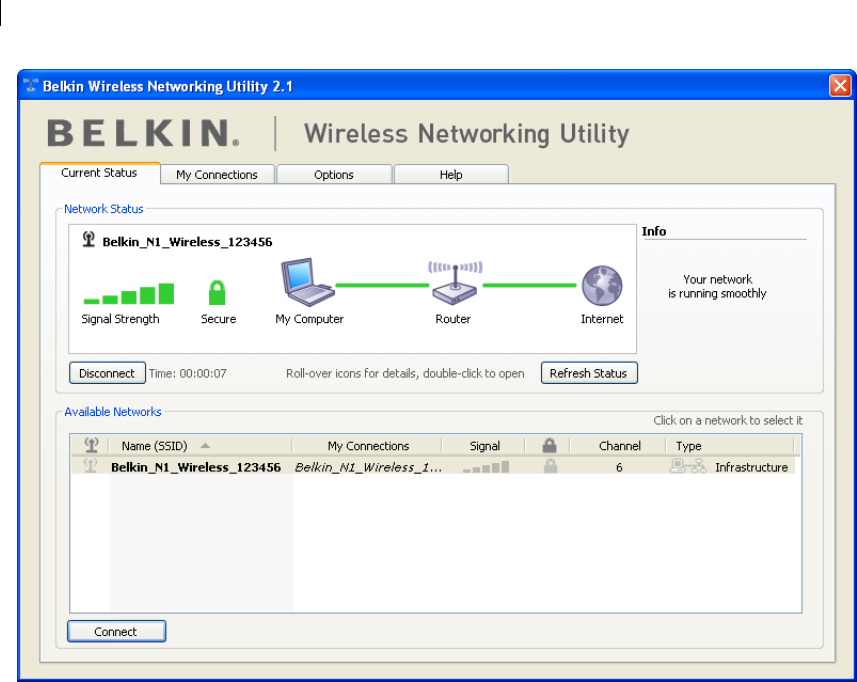Screen dimensions: 857x682
Task: Sort by padlock security column header
Action: coord(549,445)
